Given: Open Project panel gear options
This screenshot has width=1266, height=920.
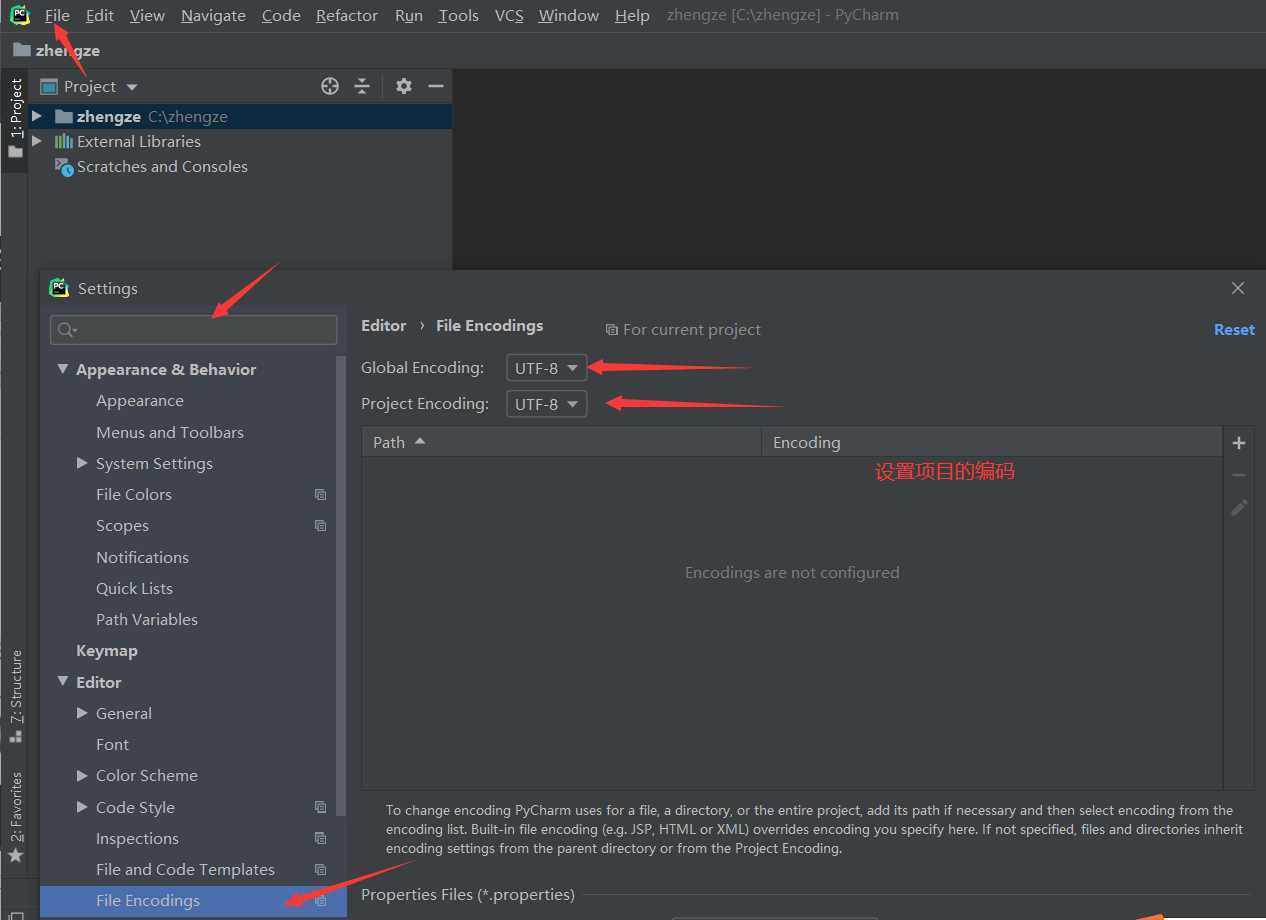Looking at the screenshot, I should tap(403, 86).
